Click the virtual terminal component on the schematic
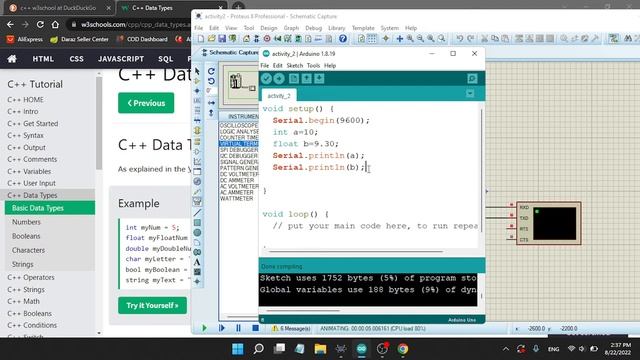This screenshot has width=640, height=360. point(549,223)
